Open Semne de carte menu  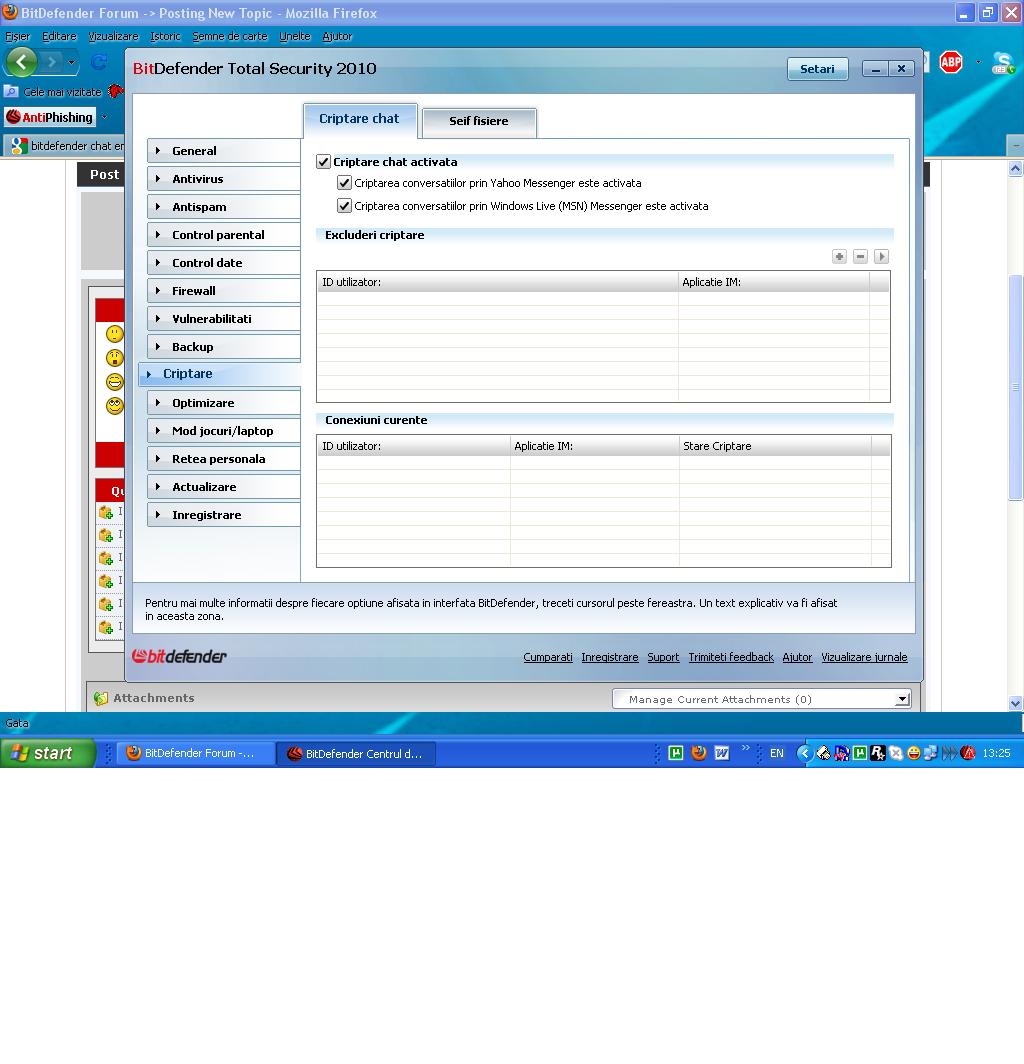pyautogui.click(x=229, y=37)
